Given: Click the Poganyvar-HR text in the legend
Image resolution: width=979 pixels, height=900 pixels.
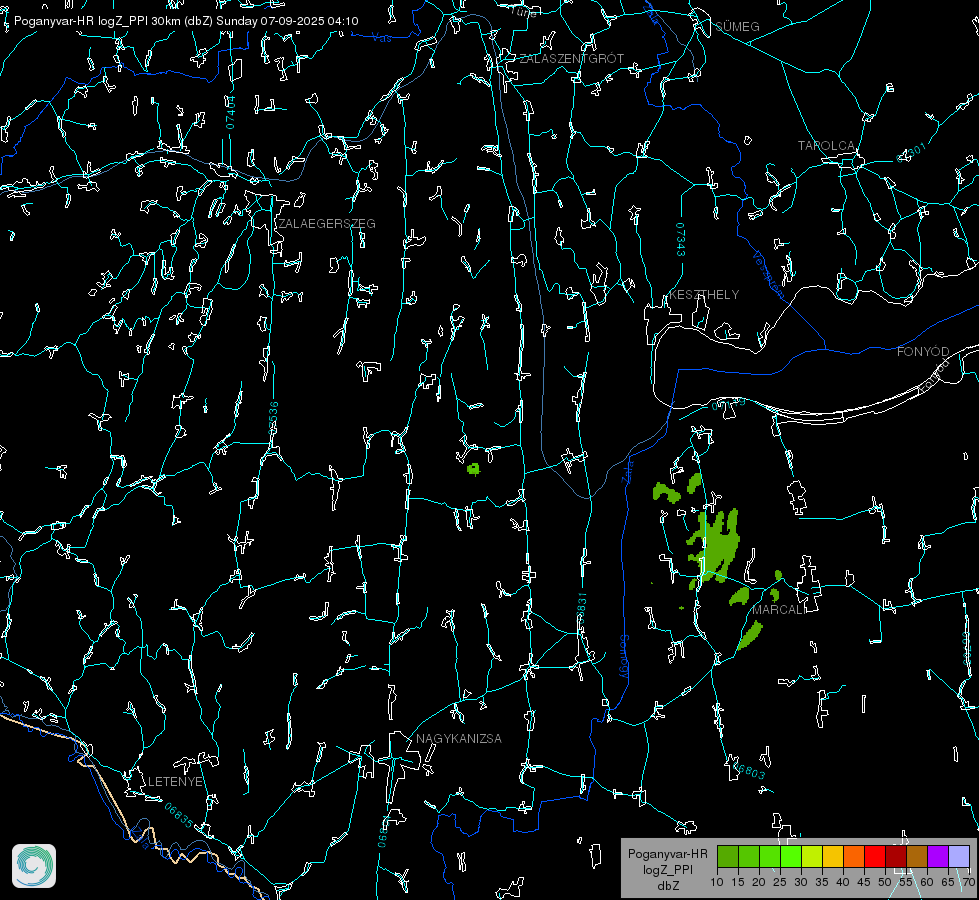Looking at the screenshot, I should click(x=667, y=854).
